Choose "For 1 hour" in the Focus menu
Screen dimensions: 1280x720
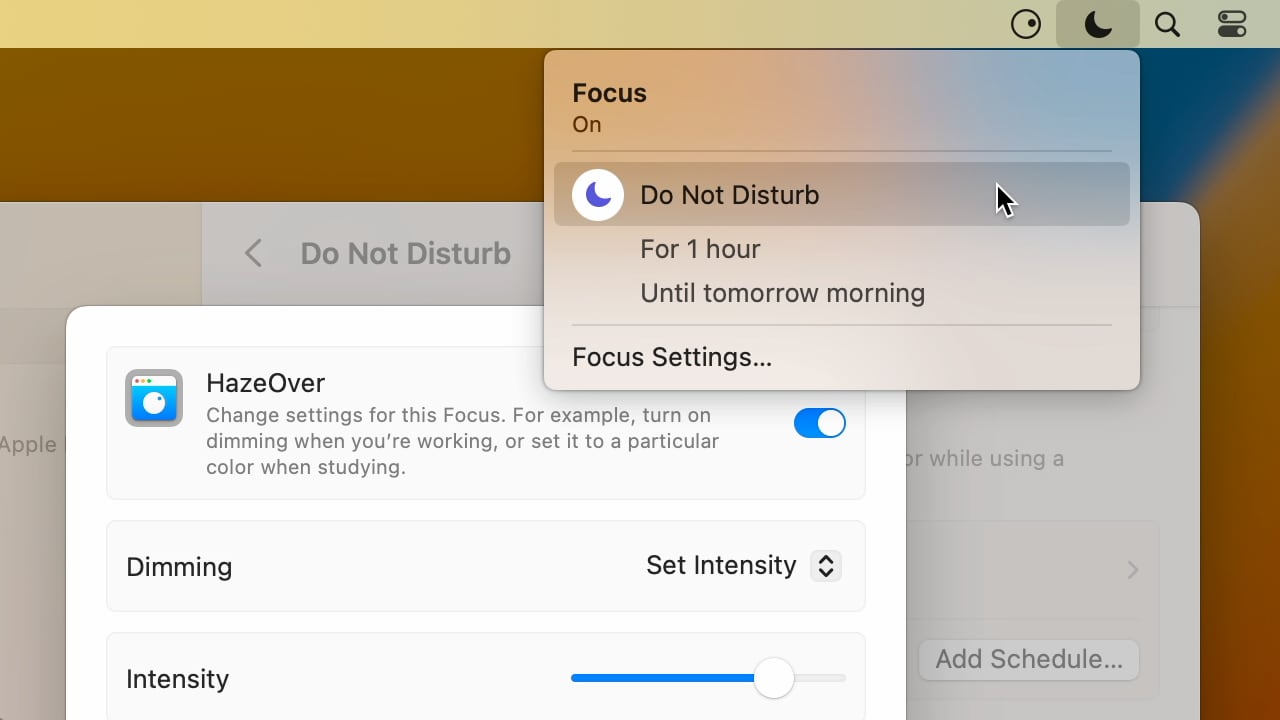pyautogui.click(x=700, y=249)
